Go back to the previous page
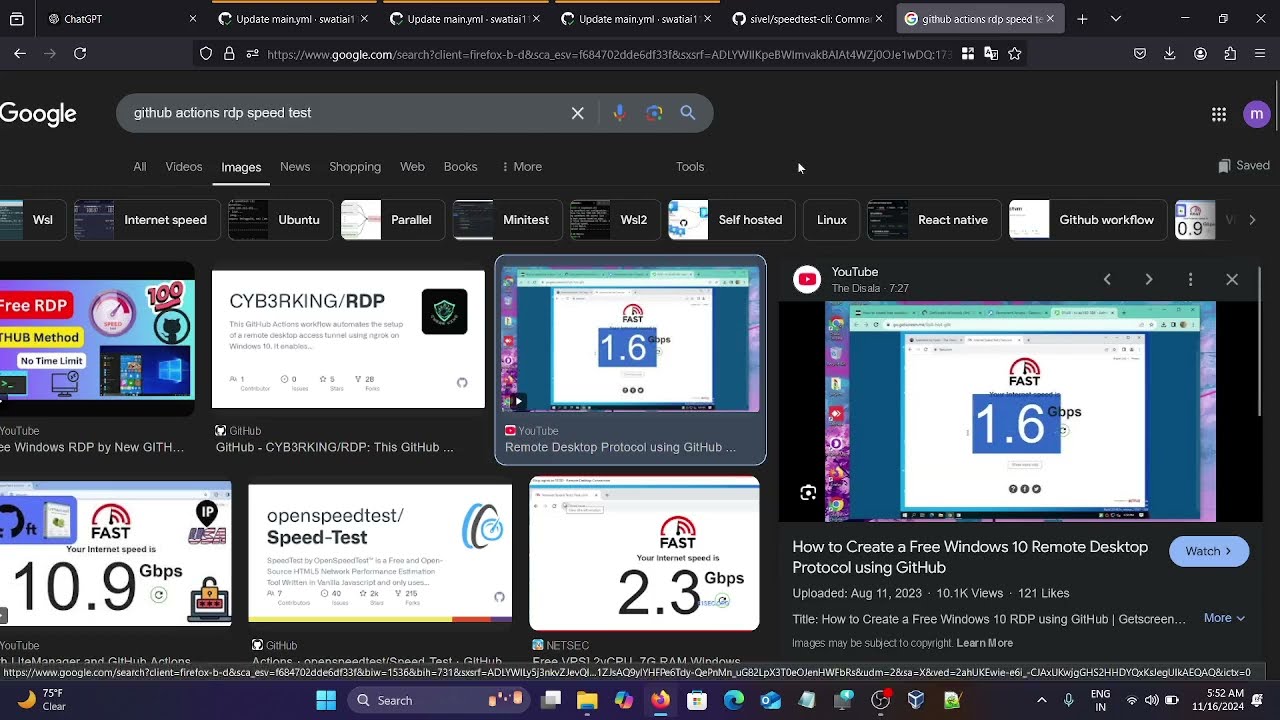This screenshot has height=720, width=1280. (x=20, y=53)
